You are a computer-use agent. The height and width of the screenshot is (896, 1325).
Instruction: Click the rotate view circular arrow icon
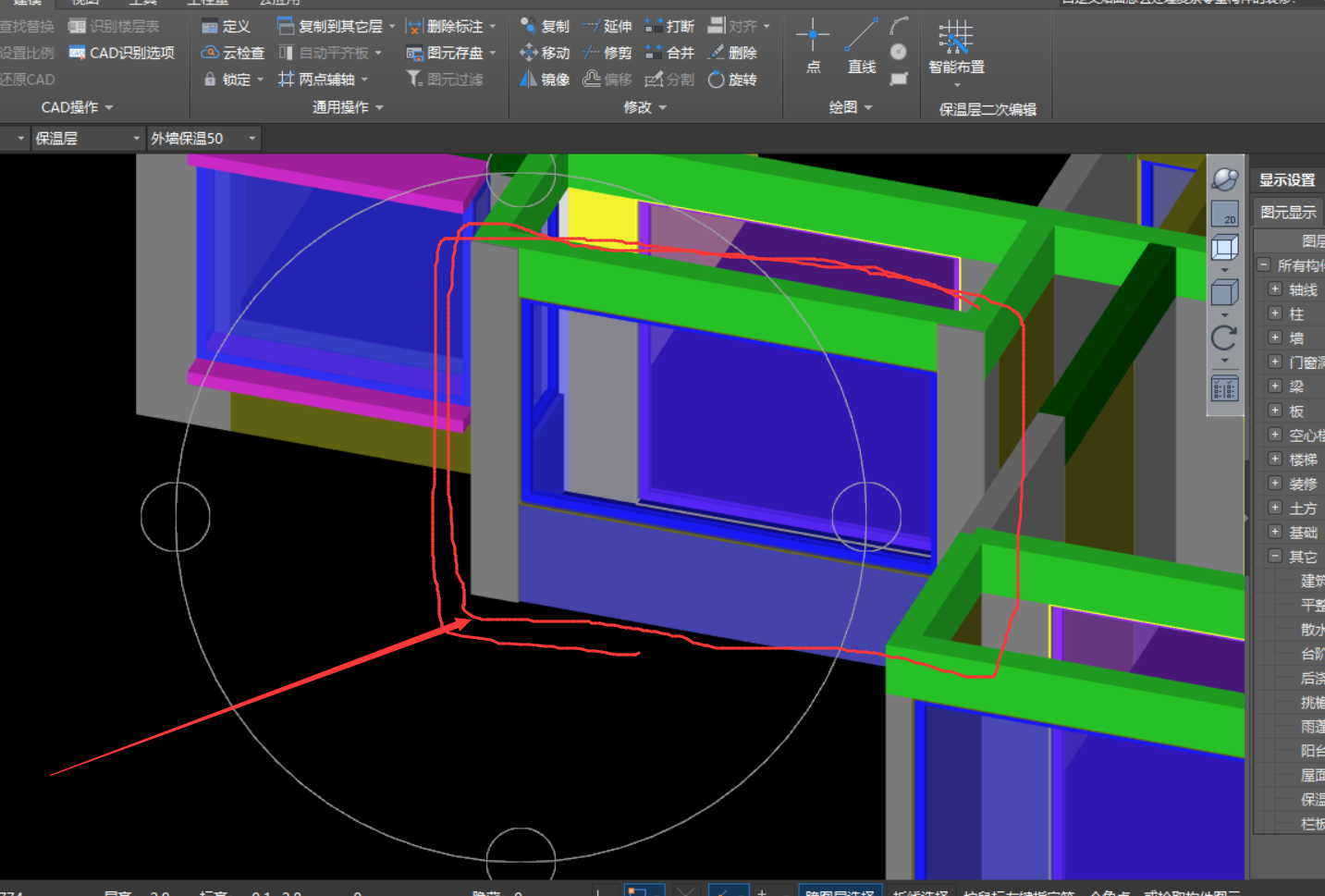[x=1225, y=338]
